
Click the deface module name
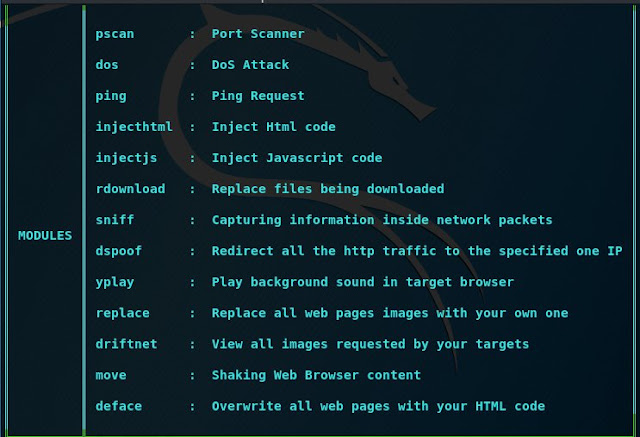coord(119,406)
